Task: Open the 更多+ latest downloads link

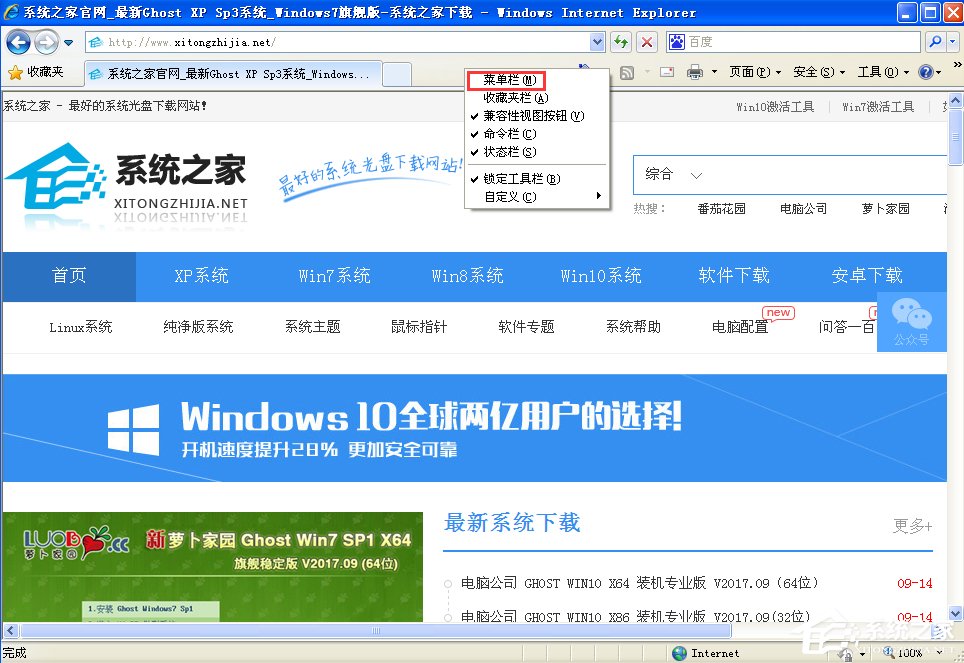Action: point(911,525)
